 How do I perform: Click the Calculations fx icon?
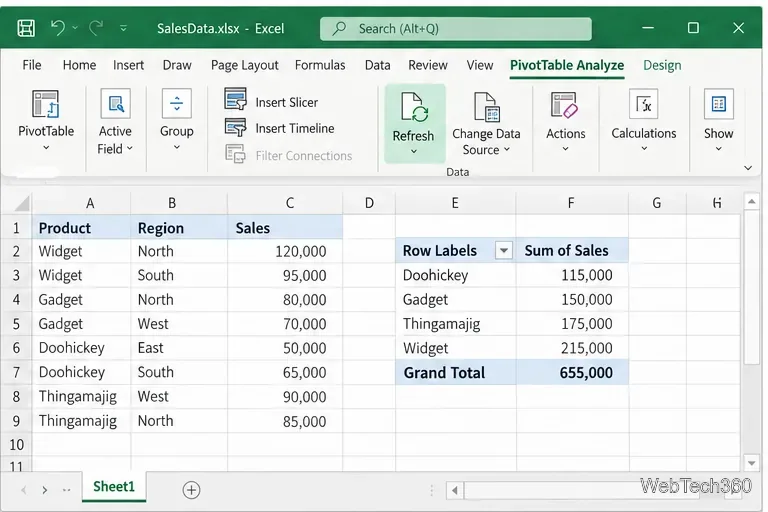[x=644, y=104]
